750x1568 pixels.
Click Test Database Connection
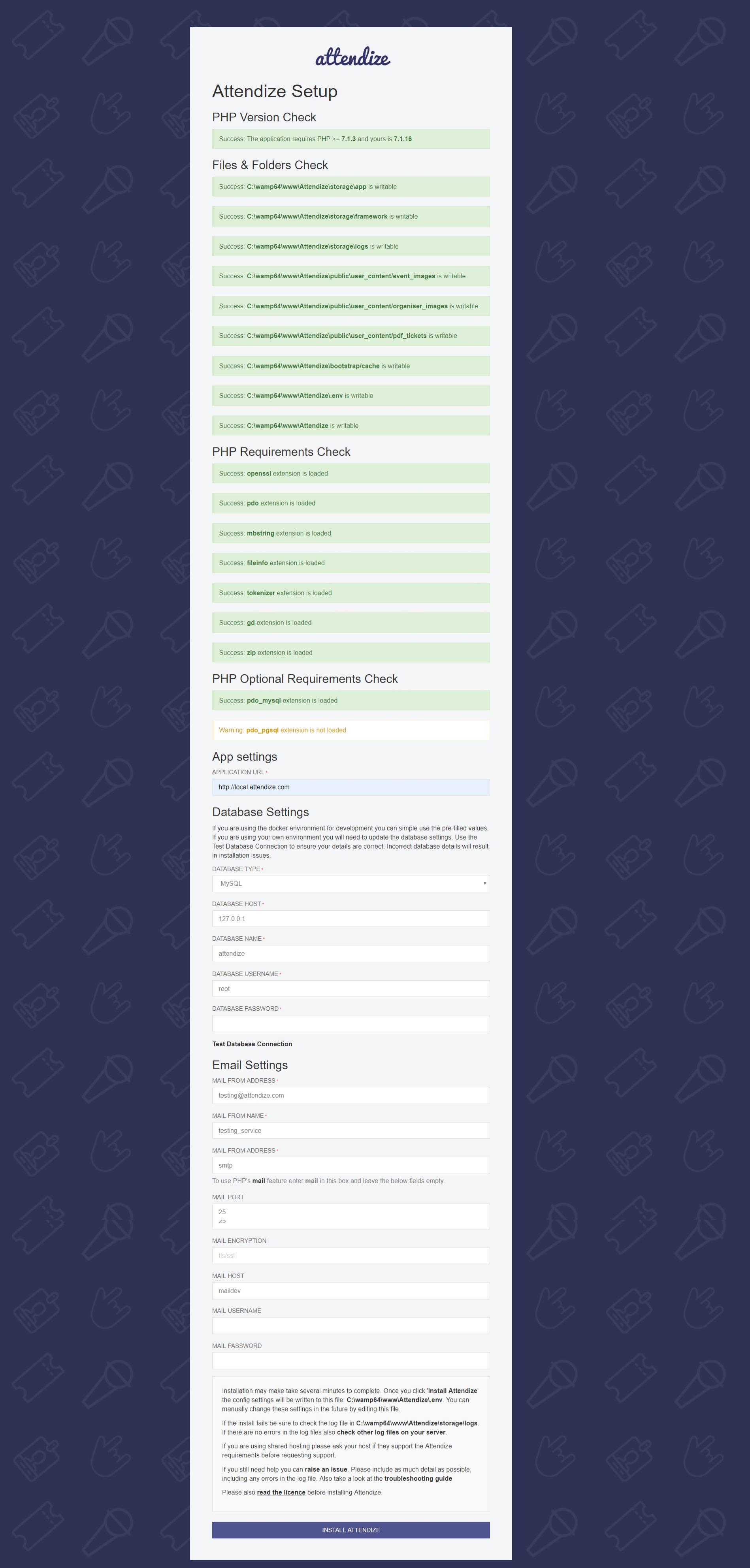pos(252,1044)
